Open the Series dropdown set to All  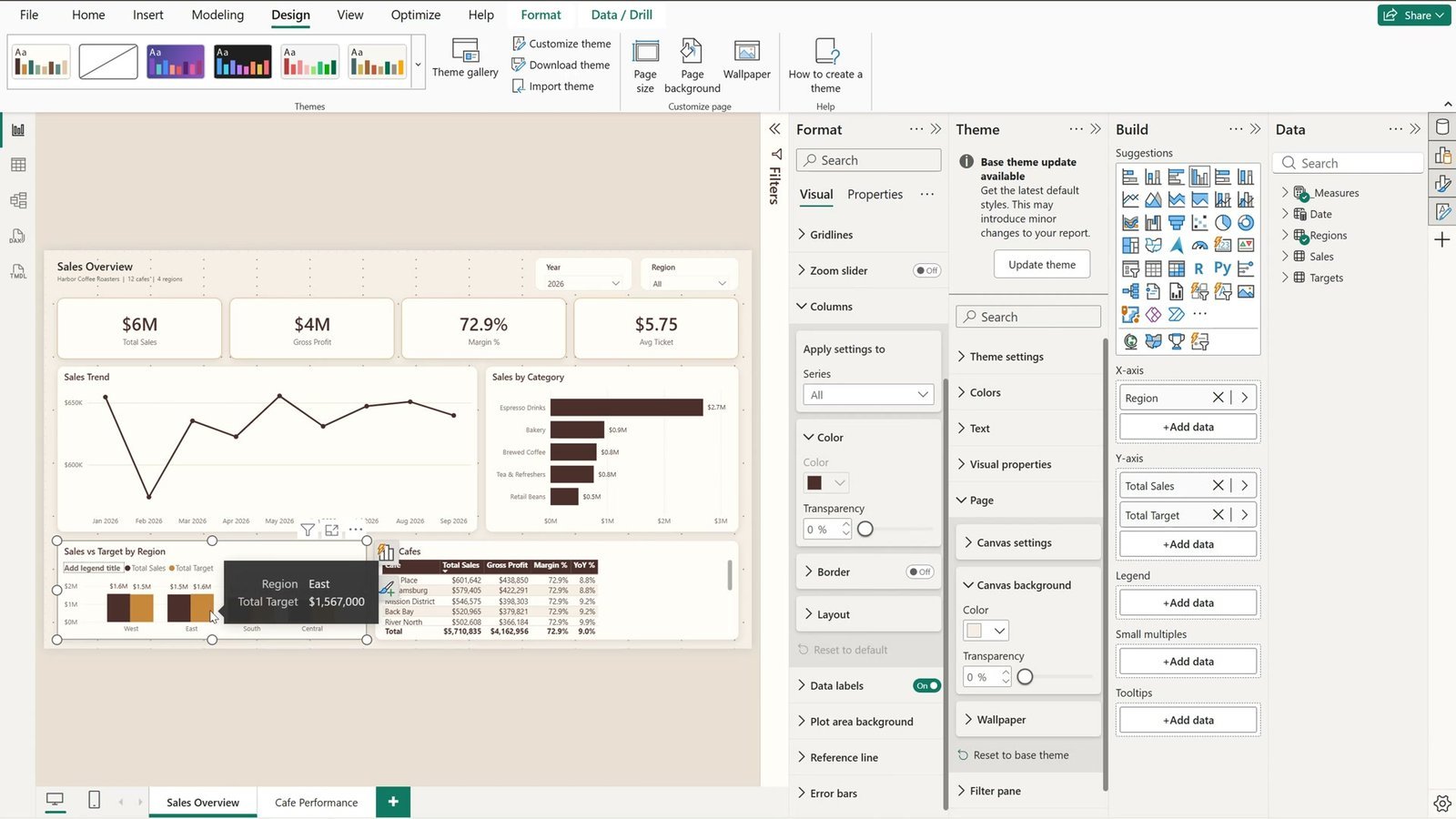[x=868, y=395]
